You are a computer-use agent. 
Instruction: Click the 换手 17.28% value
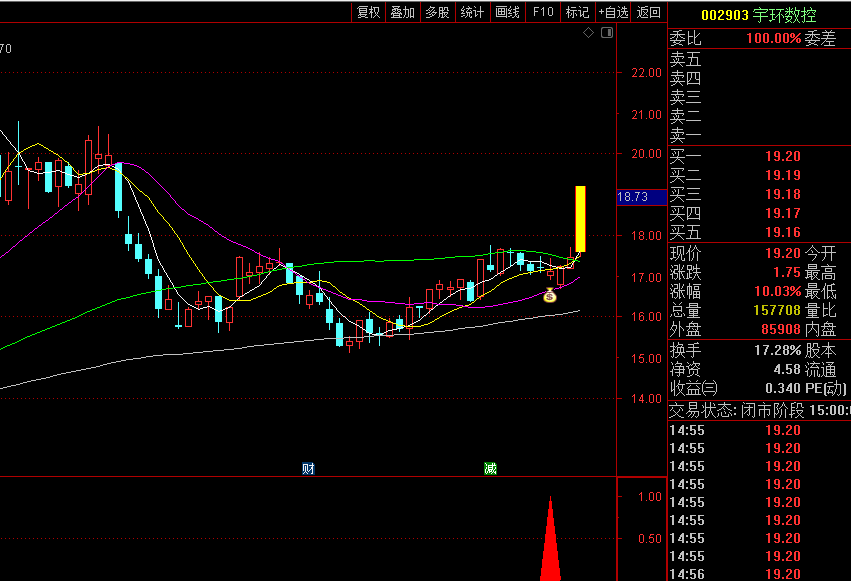pos(777,350)
